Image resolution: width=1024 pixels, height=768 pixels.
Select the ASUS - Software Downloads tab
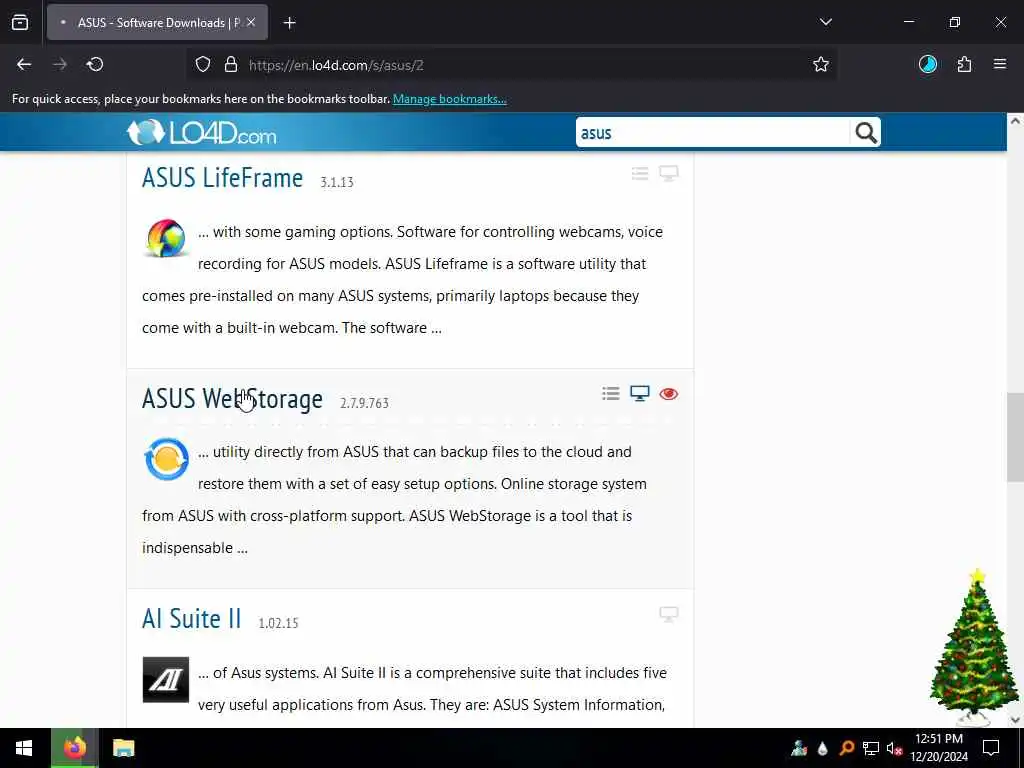tap(157, 23)
